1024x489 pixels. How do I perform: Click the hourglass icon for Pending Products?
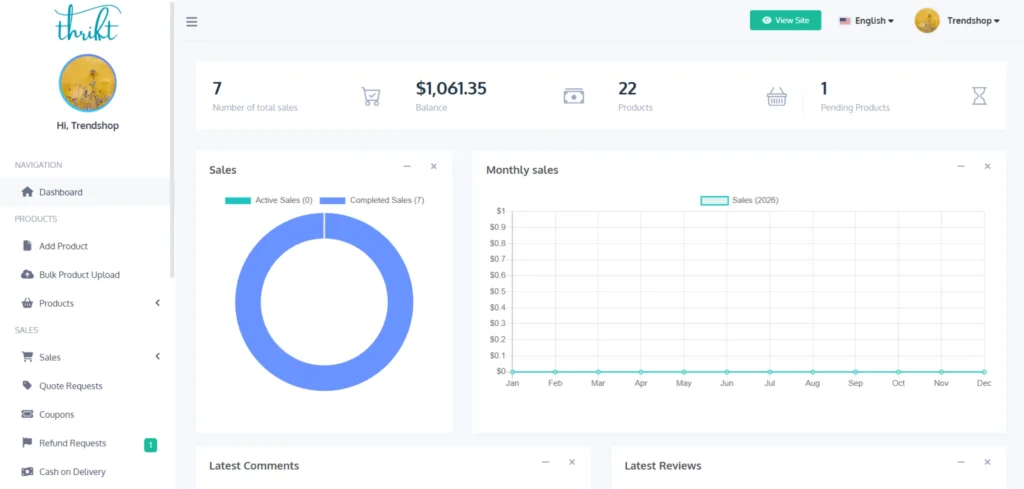(979, 96)
